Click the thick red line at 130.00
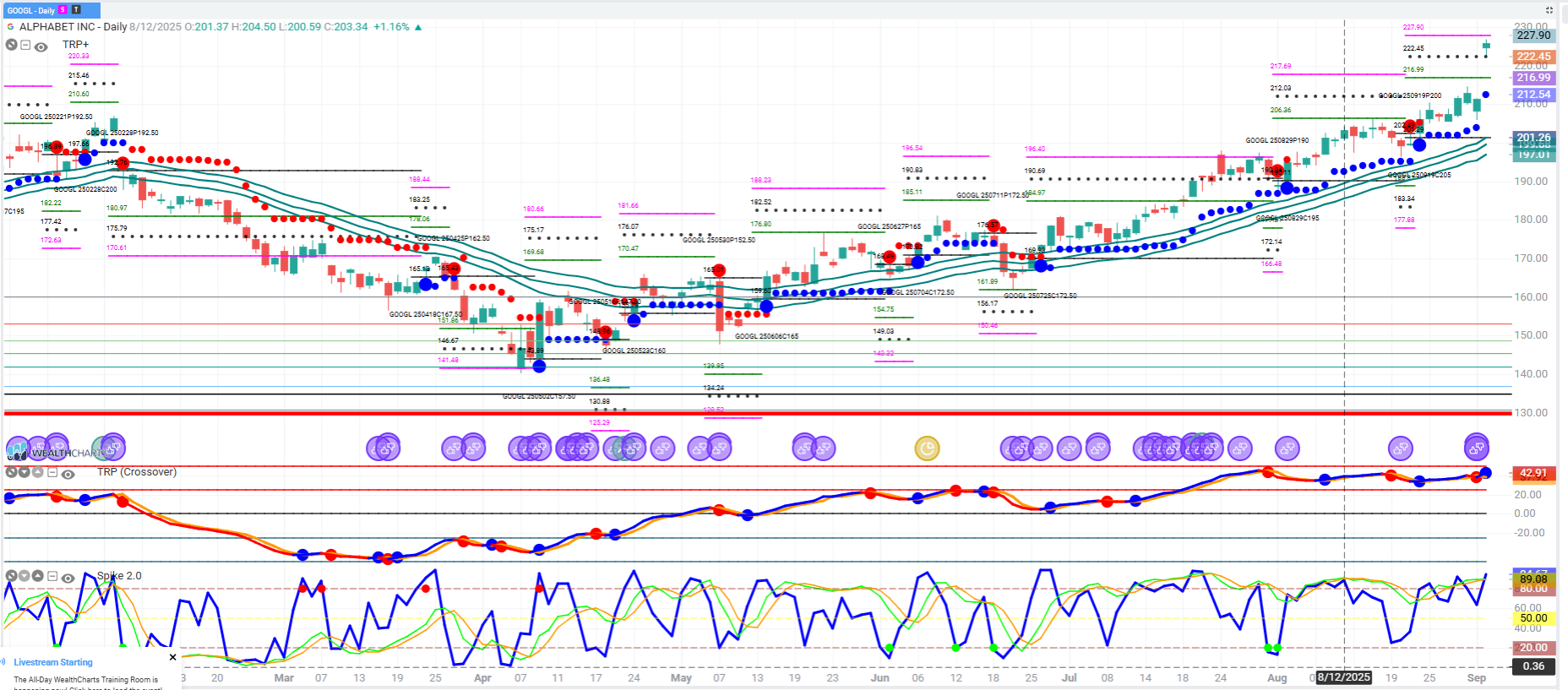1568x690 pixels. pos(758,413)
